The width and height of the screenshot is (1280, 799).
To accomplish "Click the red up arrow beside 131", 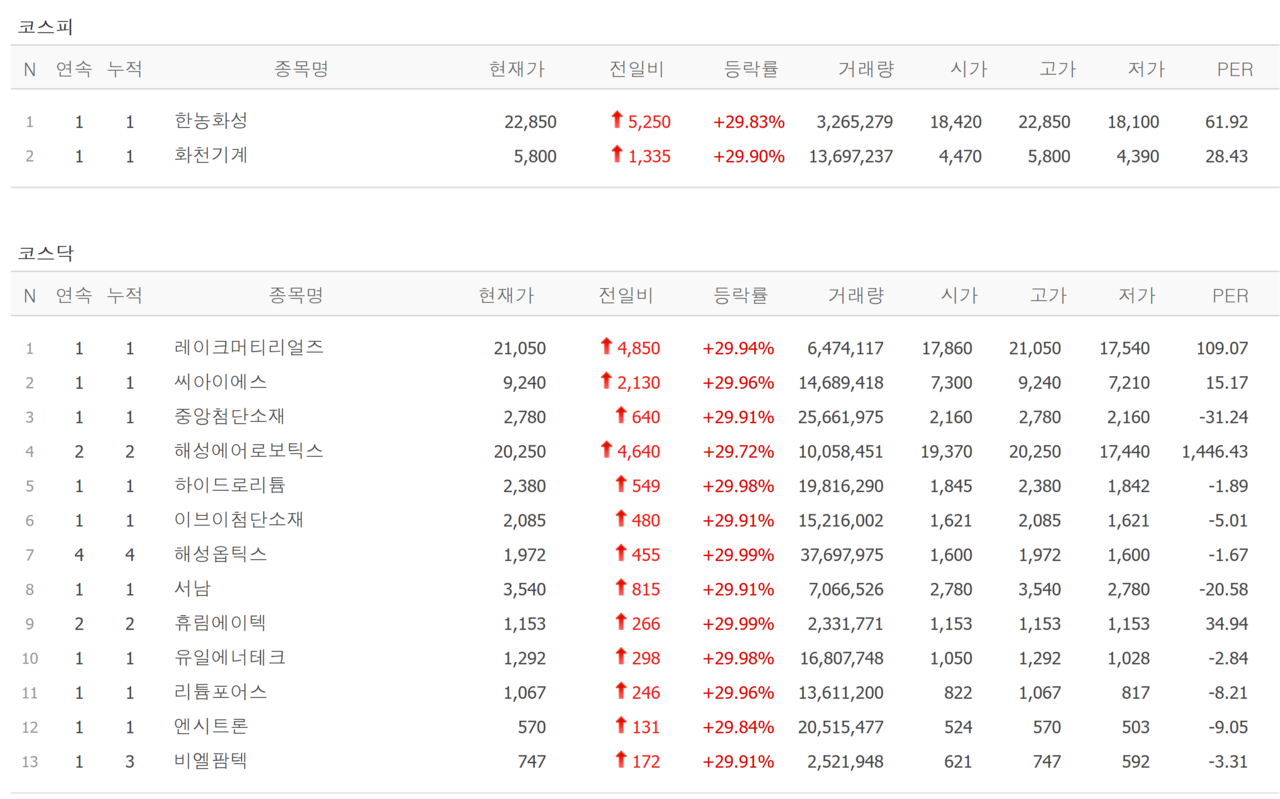I will [621, 725].
